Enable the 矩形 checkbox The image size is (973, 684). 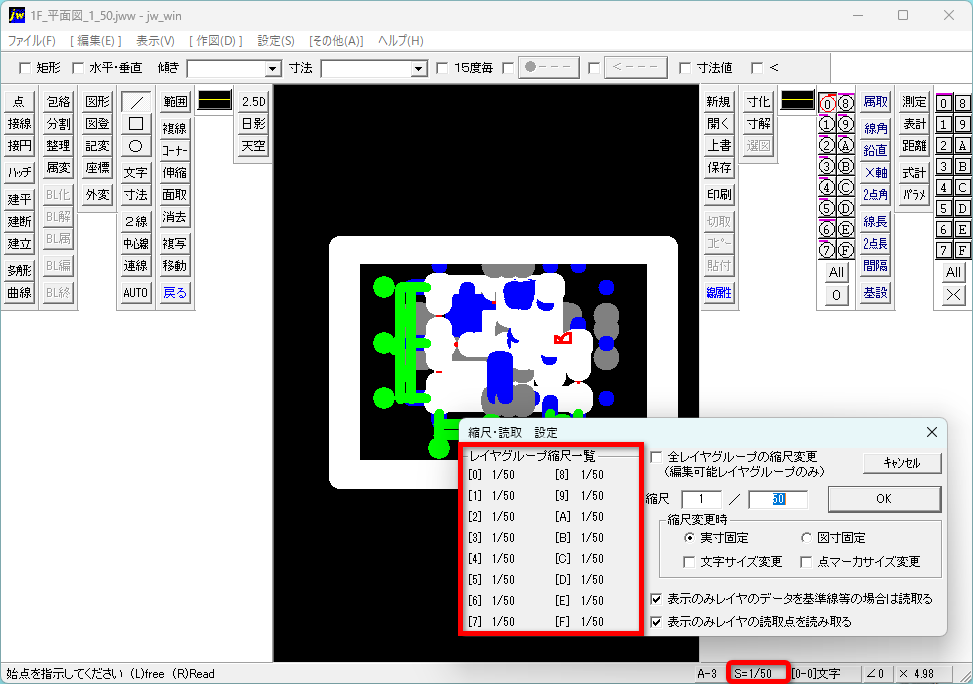pos(25,68)
